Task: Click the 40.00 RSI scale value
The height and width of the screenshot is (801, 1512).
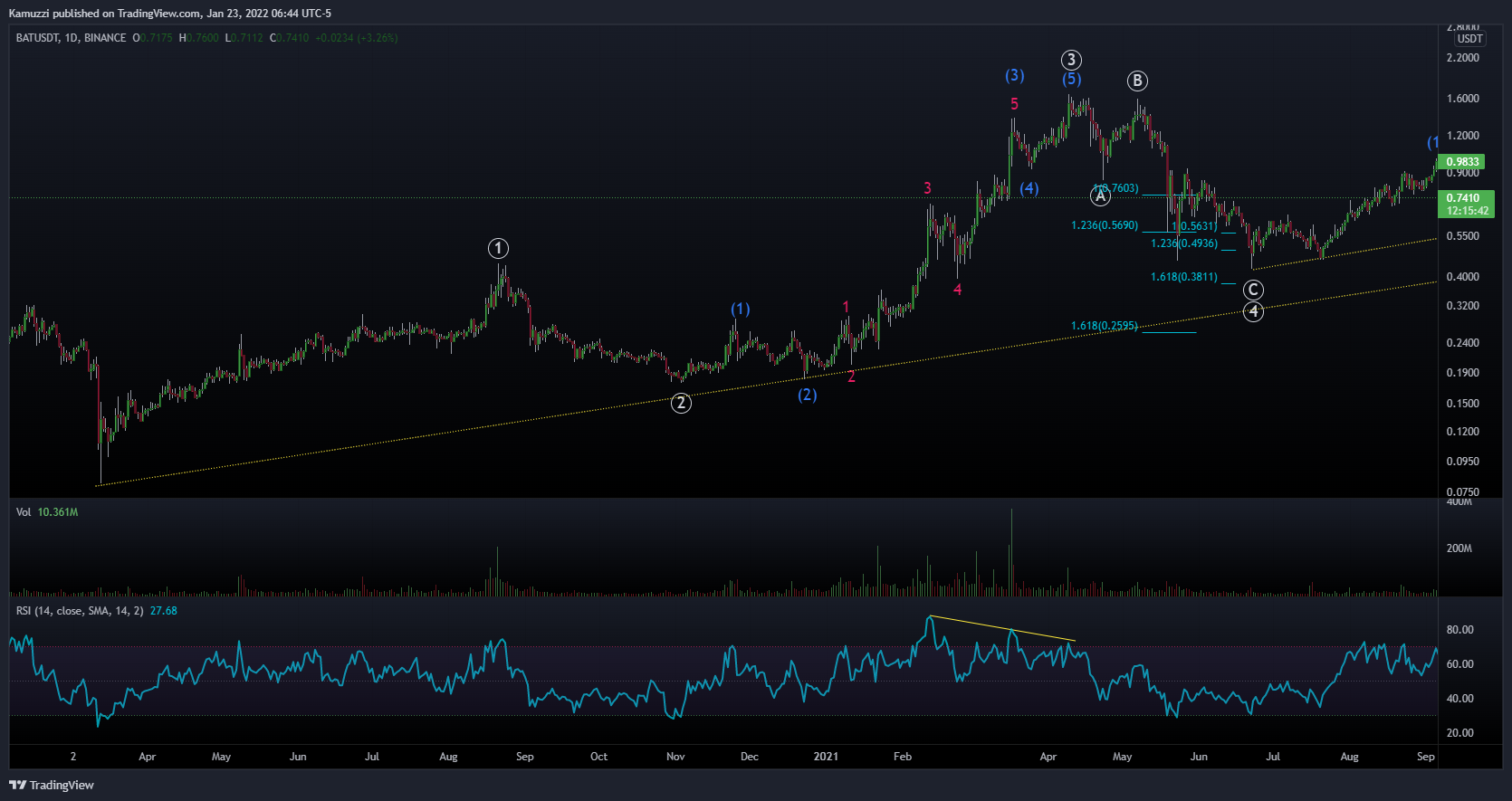Action: pyautogui.click(x=1459, y=699)
